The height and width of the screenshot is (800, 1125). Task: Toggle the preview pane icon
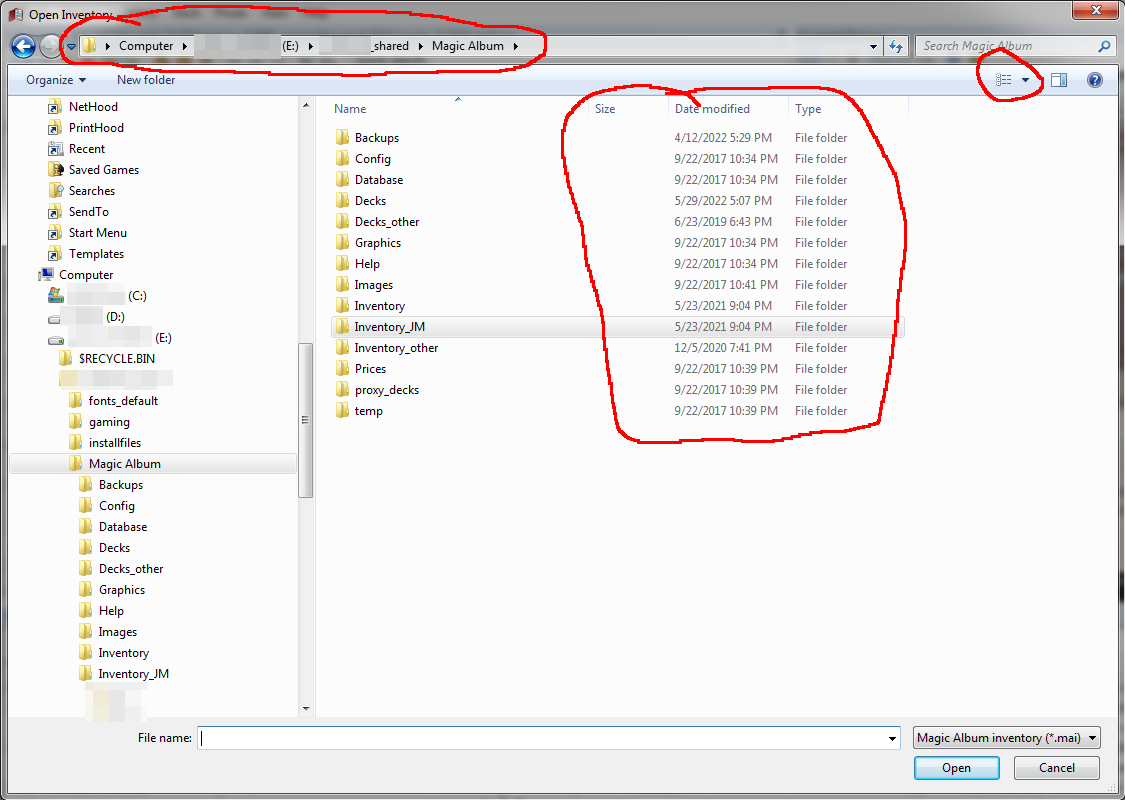(1059, 80)
